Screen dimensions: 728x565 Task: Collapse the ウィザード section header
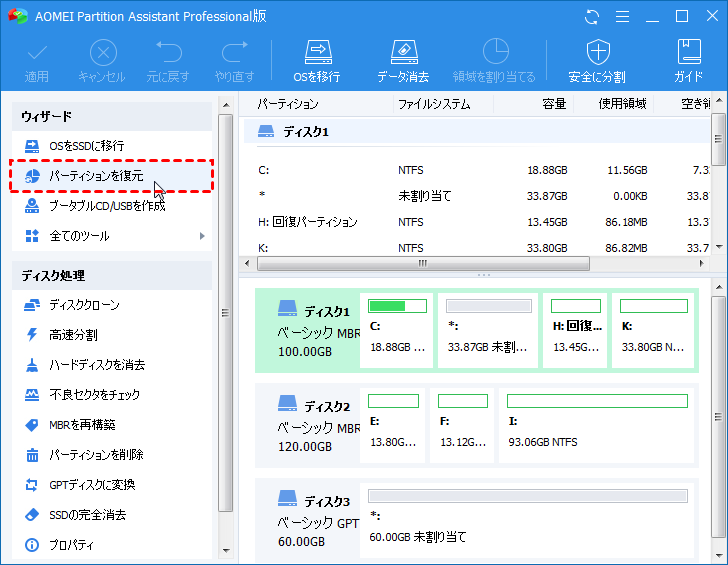(111, 116)
